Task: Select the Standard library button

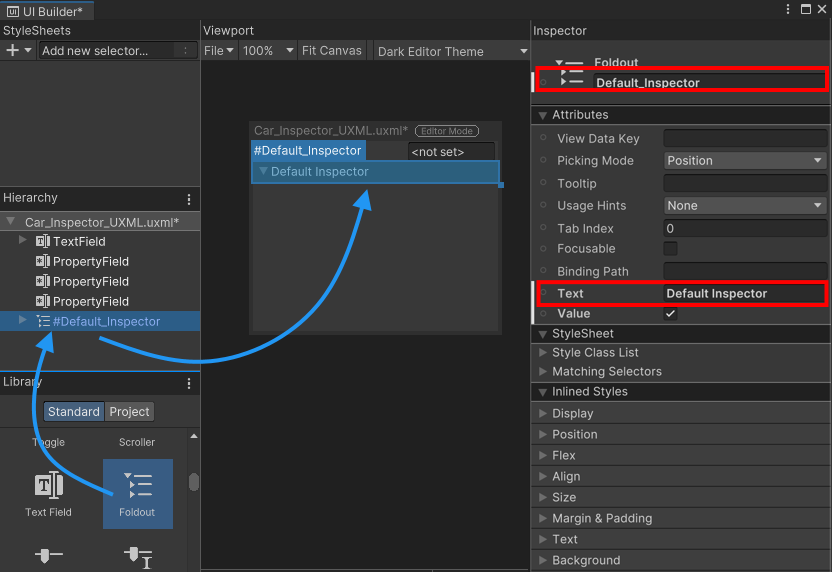Action: pos(73,411)
